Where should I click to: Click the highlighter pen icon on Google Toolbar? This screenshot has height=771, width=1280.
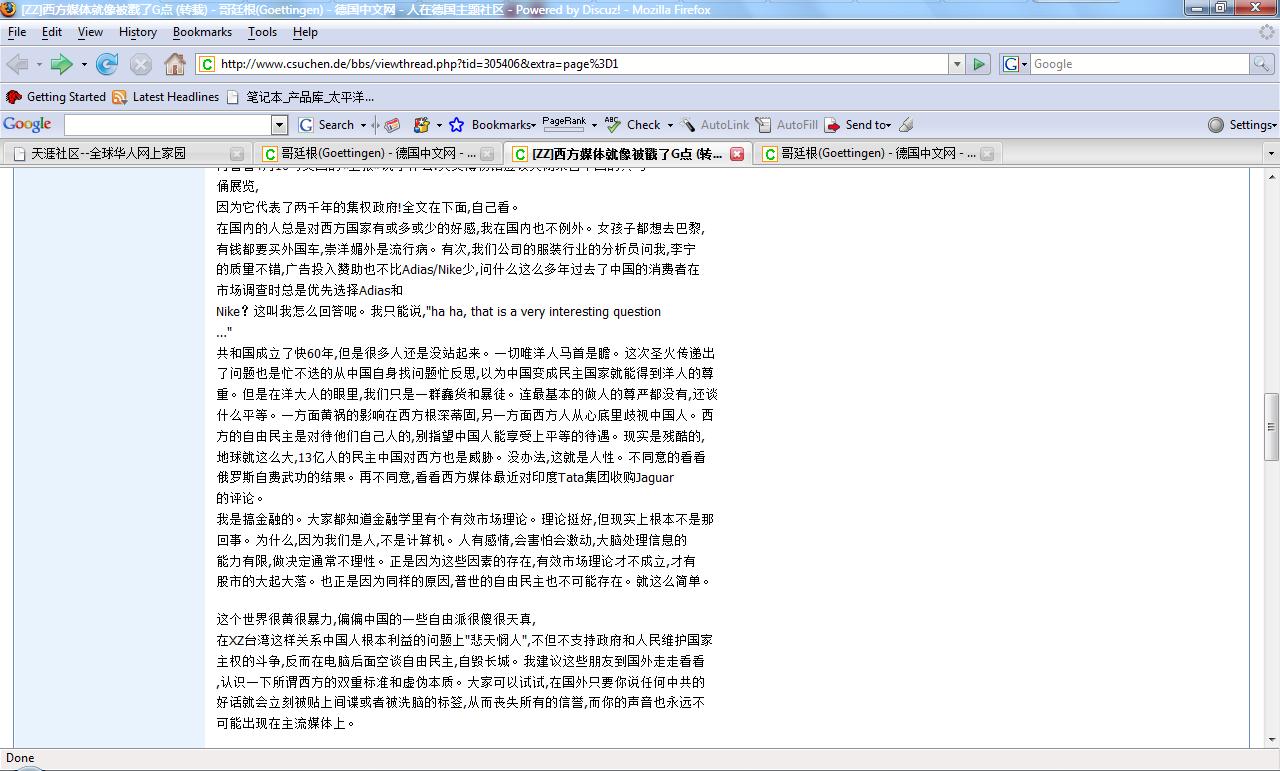(x=906, y=125)
